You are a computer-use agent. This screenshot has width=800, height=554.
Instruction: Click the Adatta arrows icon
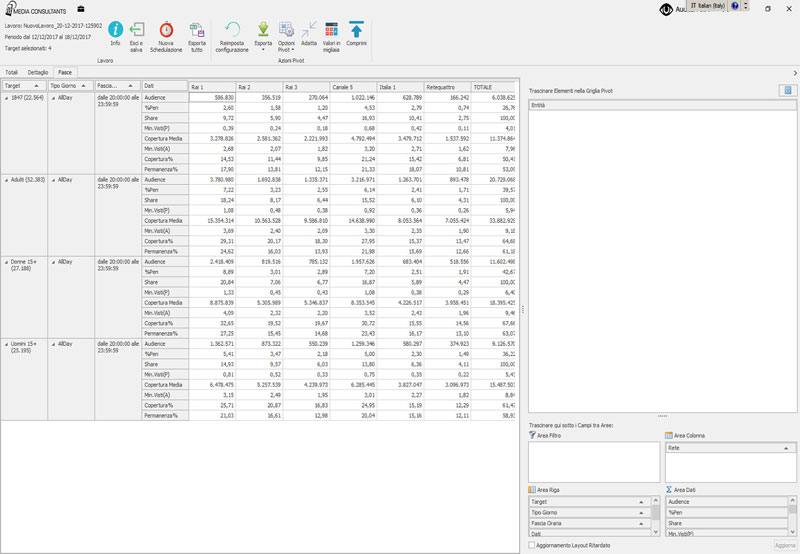tap(309, 30)
